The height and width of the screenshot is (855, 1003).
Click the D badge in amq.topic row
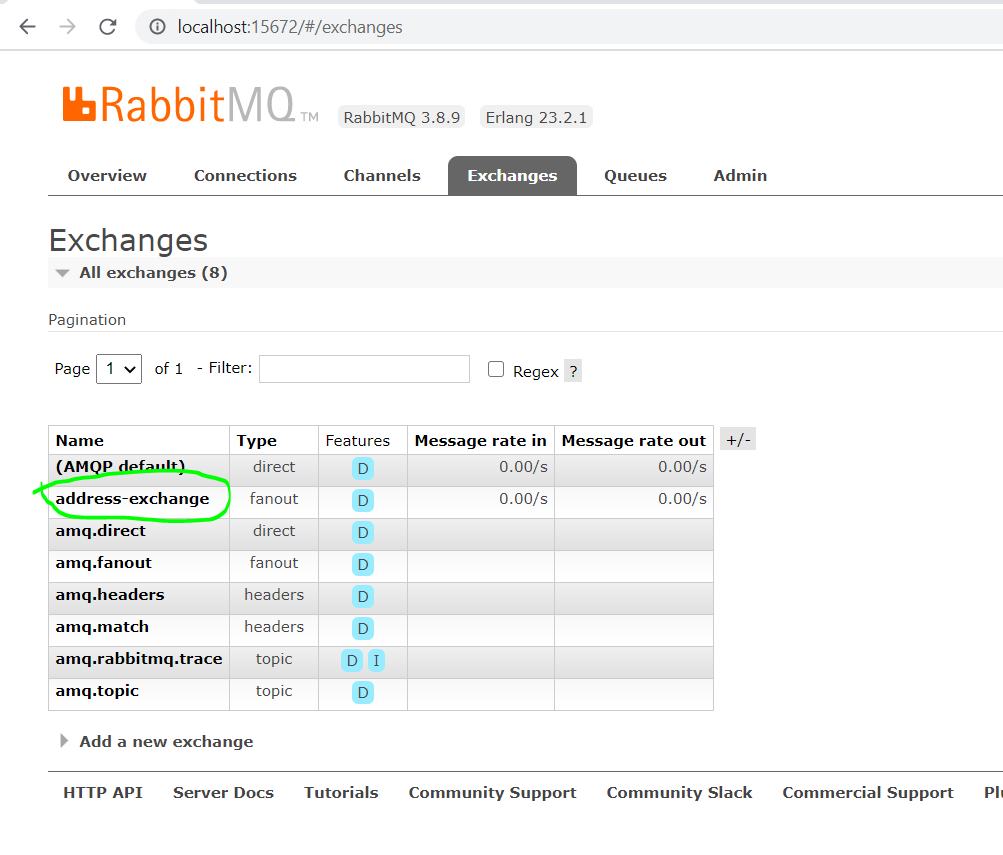click(363, 693)
